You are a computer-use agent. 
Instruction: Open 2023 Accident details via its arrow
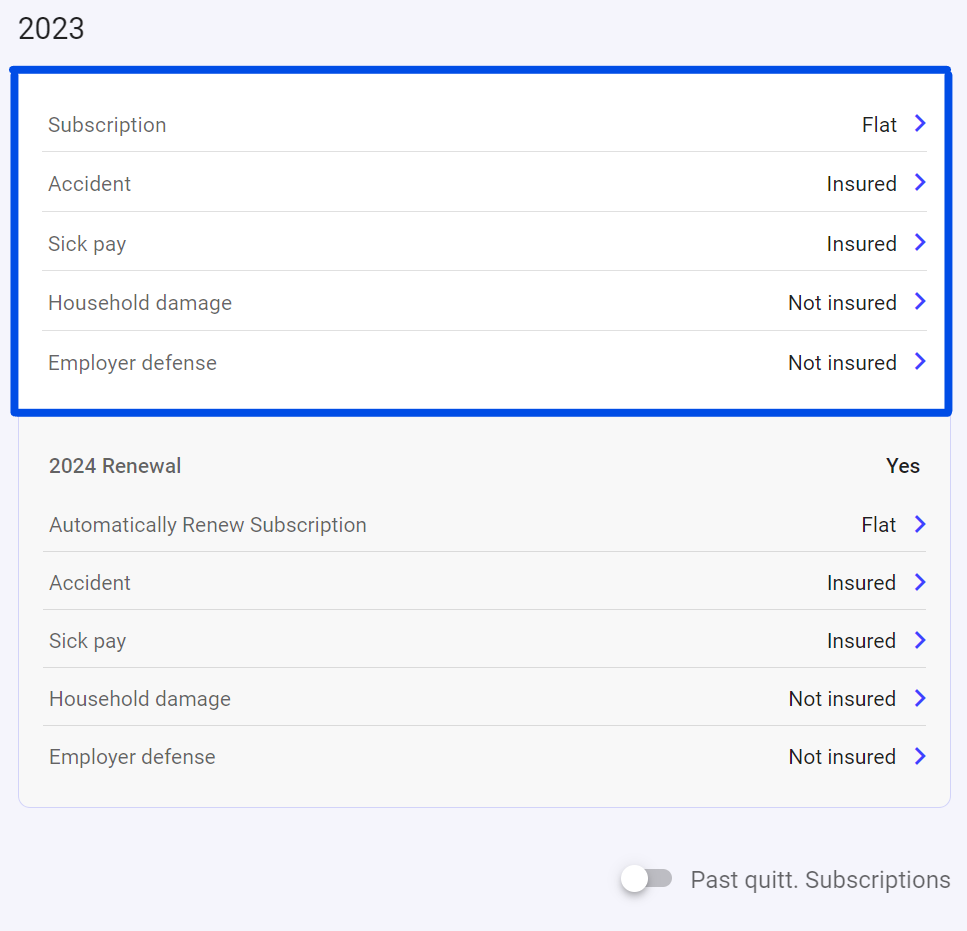tap(920, 183)
